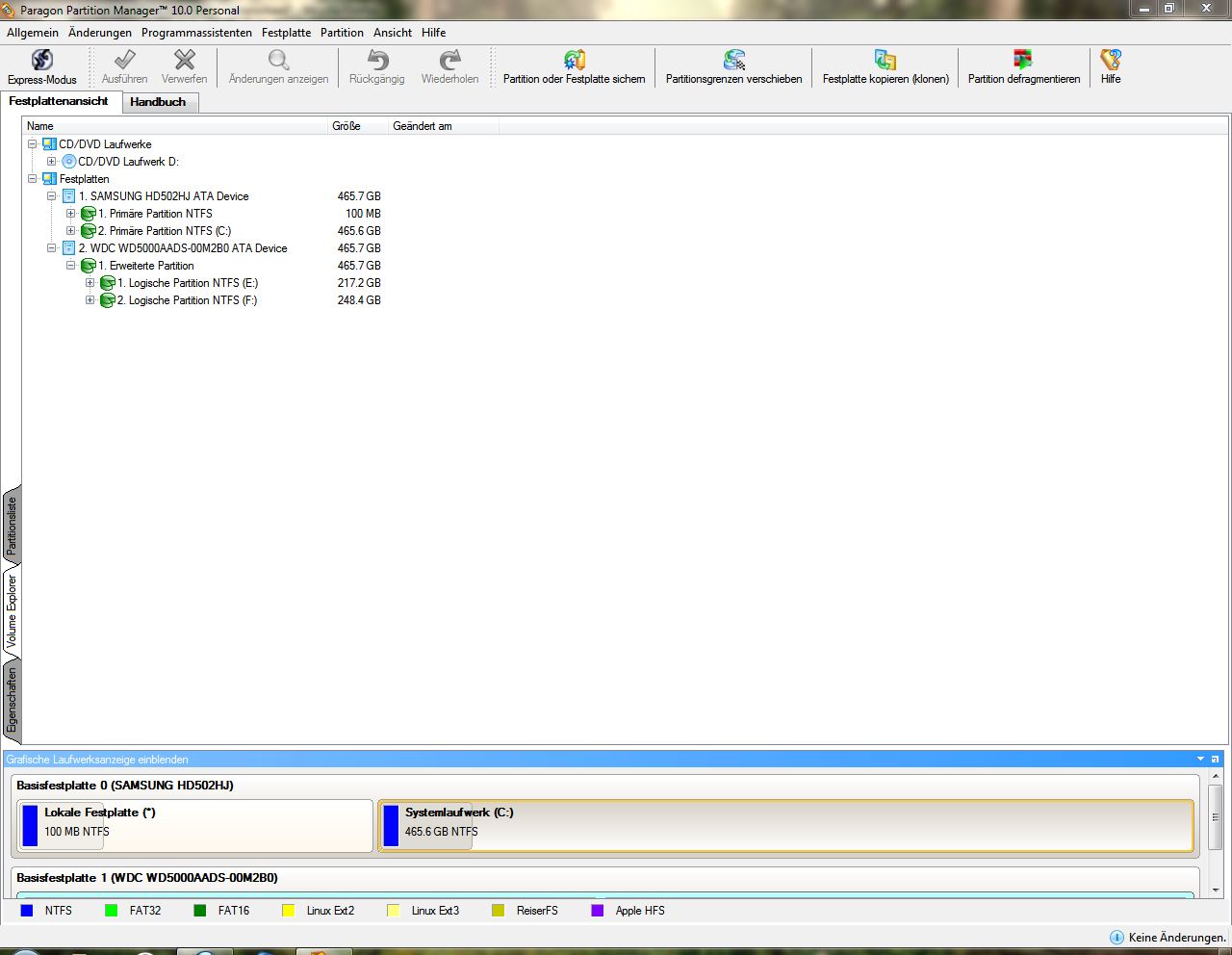Click the CD/DVD Laufwerk D: disc icon
1232x955 pixels.
(x=69, y=162)
